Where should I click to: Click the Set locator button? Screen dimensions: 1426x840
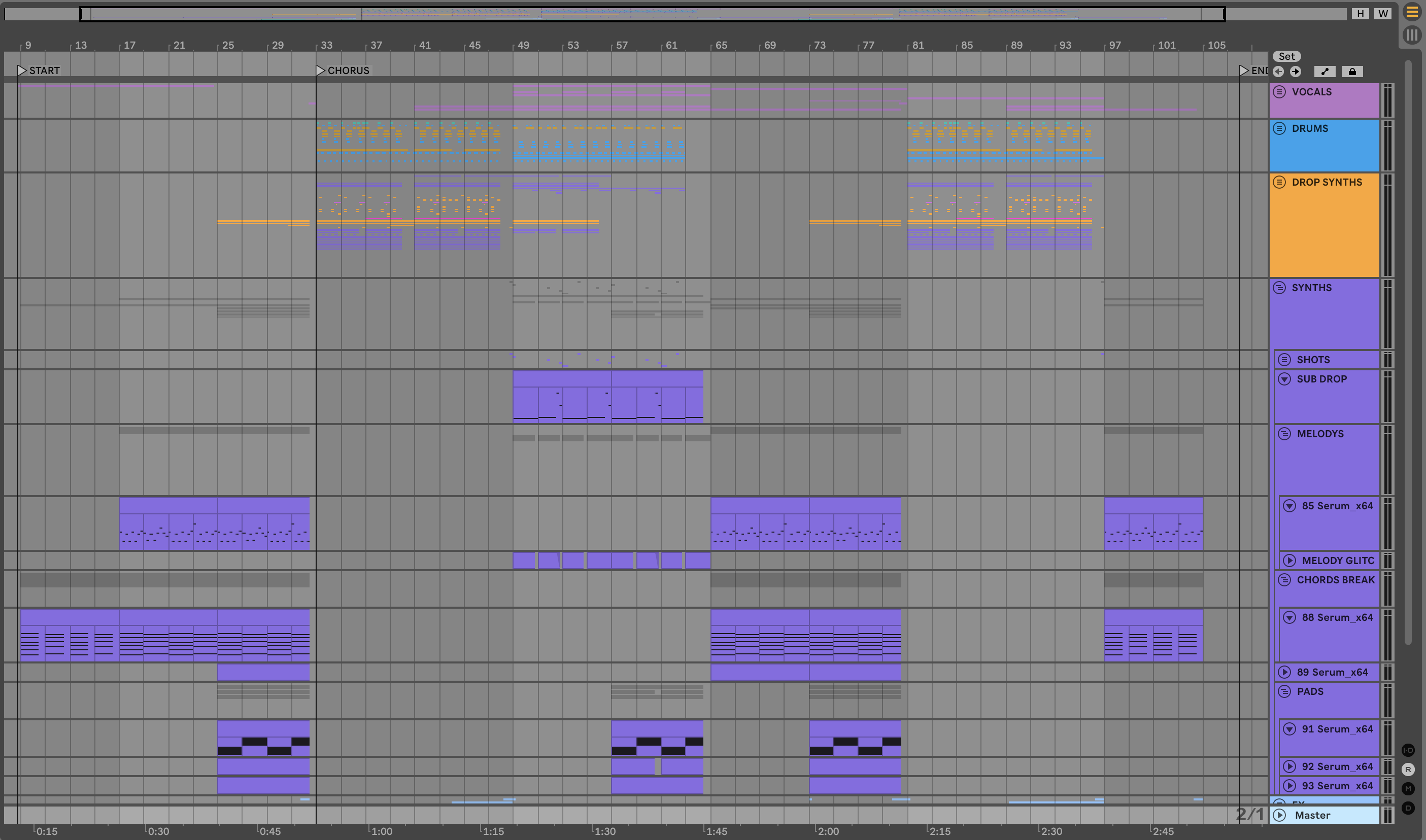coord(1286,56)
